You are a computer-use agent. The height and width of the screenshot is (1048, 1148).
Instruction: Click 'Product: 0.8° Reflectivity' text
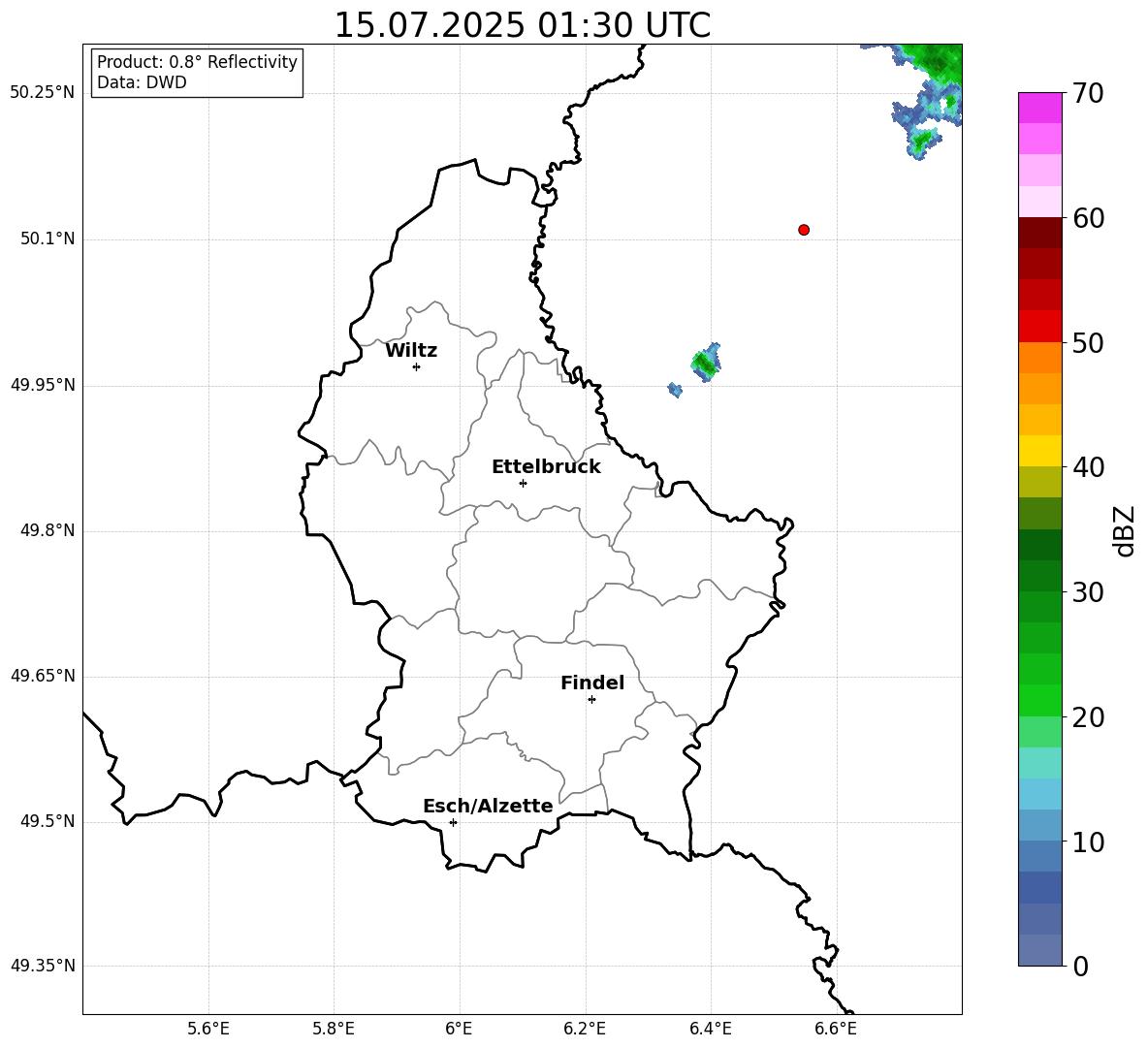pyautogui.click(x=197, y=62)
